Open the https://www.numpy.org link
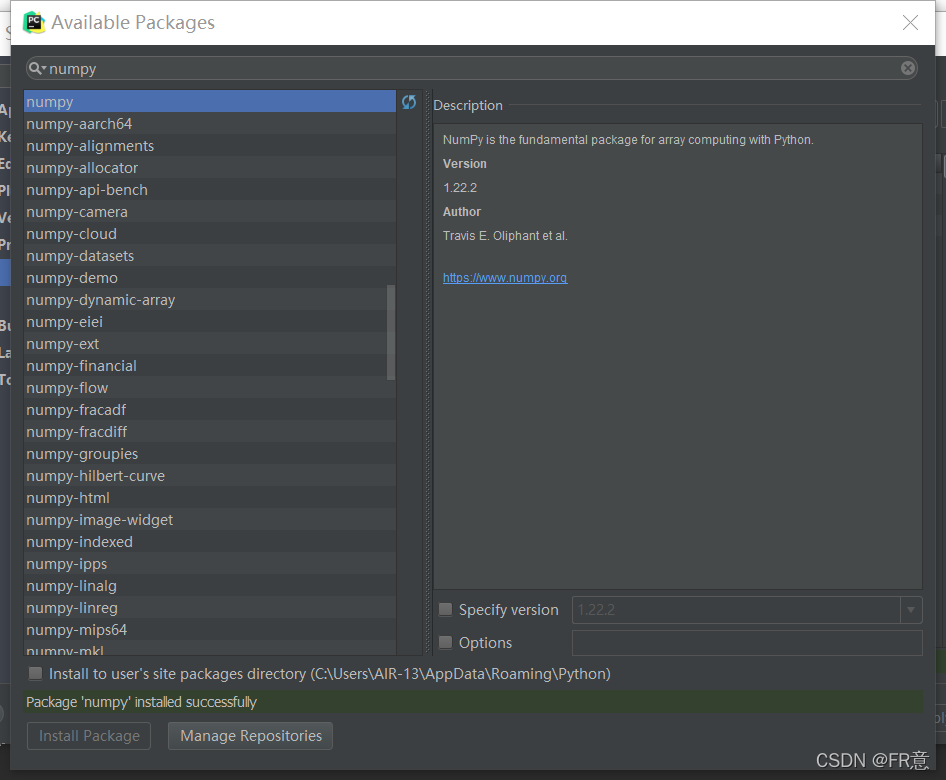This screenshot has height=780, width=946. coord(505,277)
